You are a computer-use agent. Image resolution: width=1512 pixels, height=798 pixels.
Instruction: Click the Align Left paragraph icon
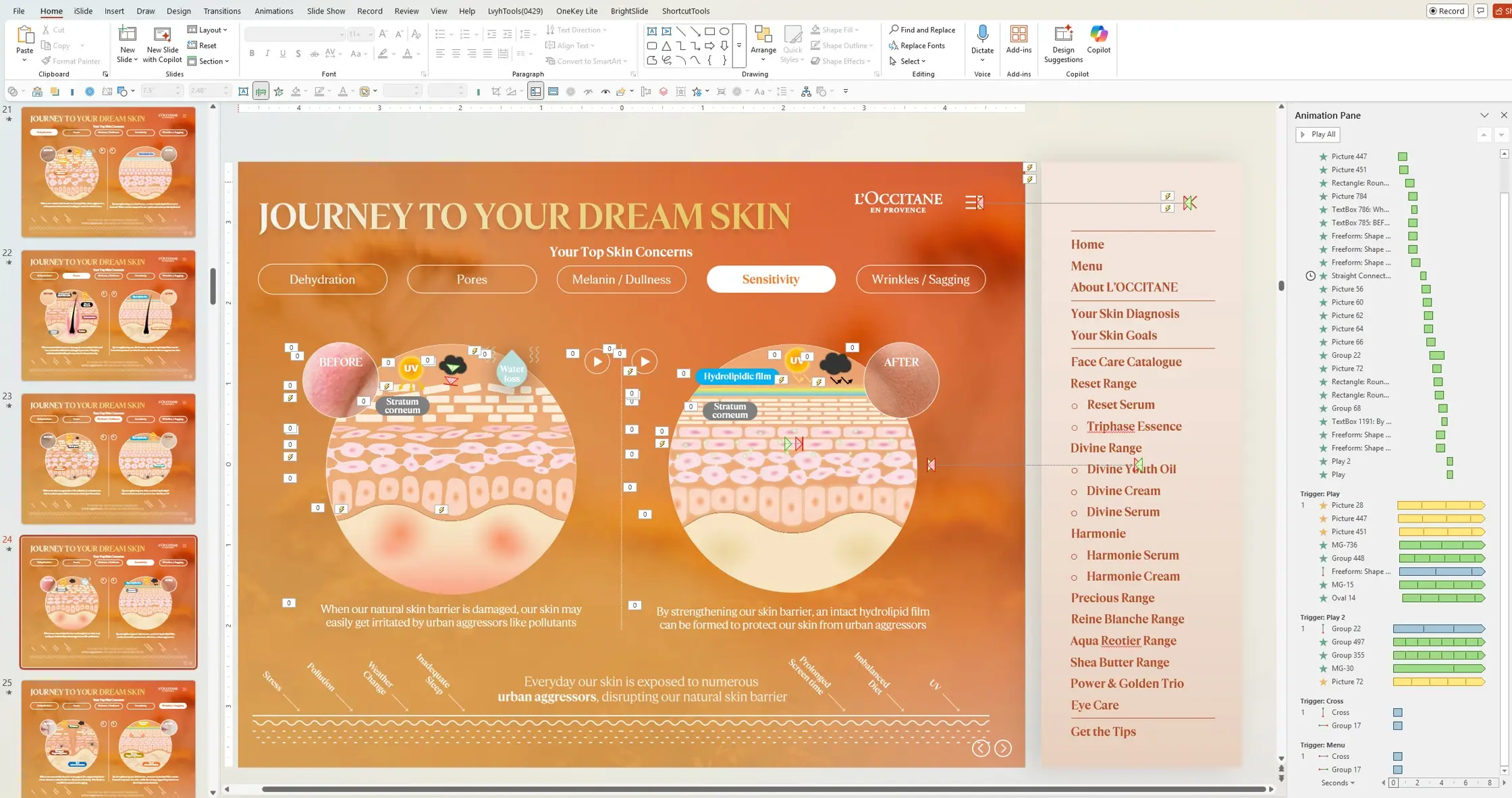point(440,53)
